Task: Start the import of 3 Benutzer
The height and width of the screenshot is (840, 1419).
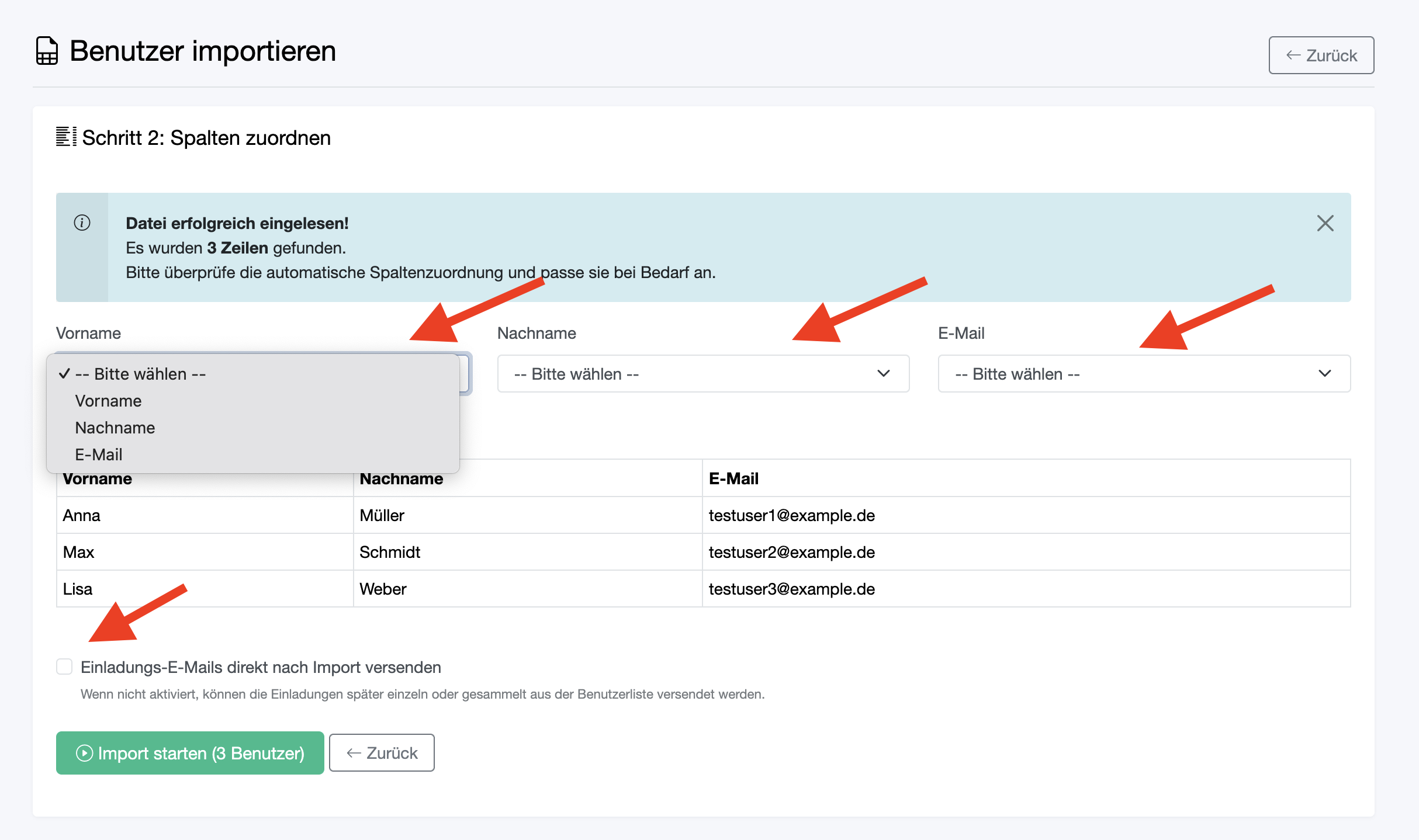Action: (190, 753)
